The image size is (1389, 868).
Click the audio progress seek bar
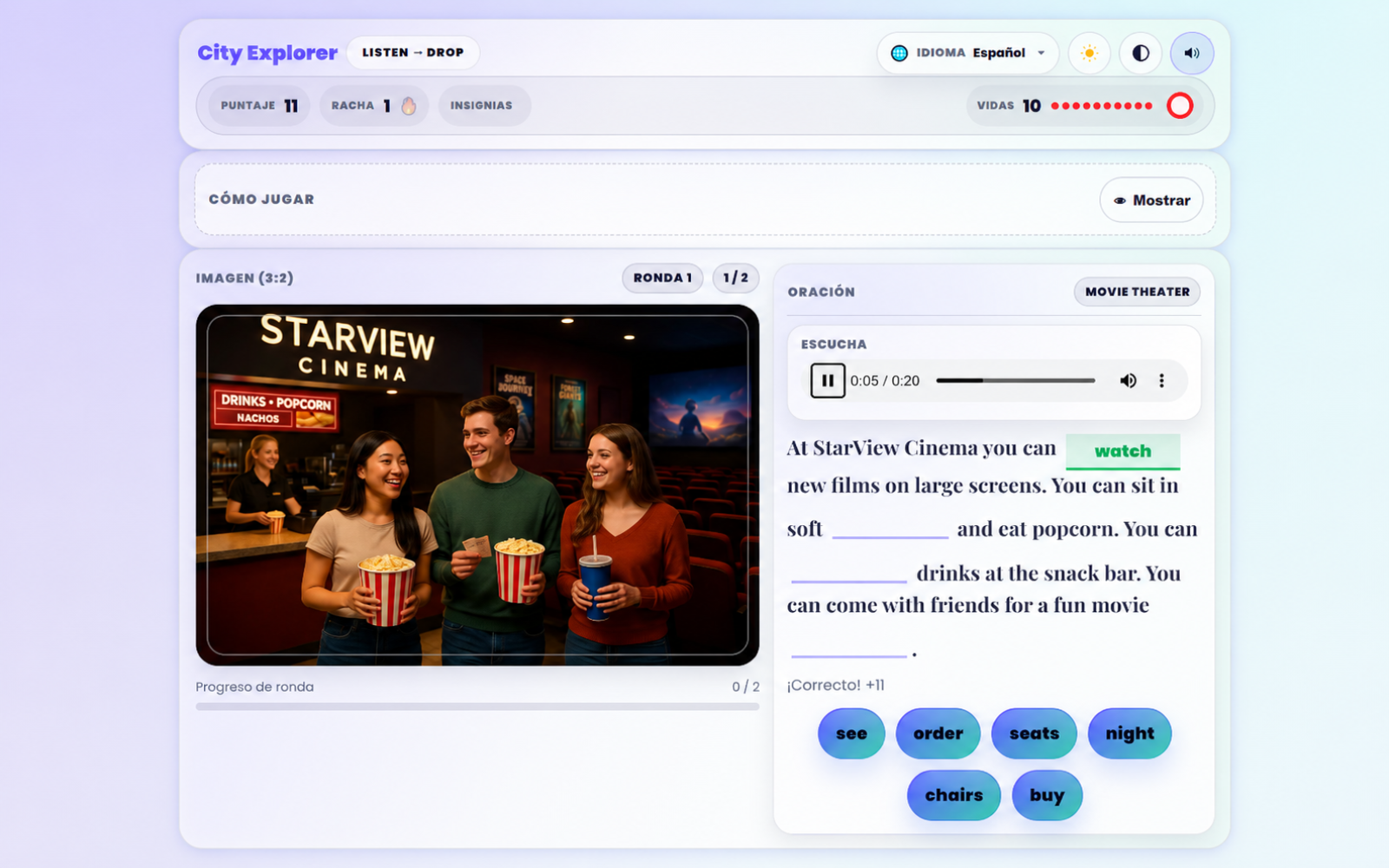point(1016,380)
